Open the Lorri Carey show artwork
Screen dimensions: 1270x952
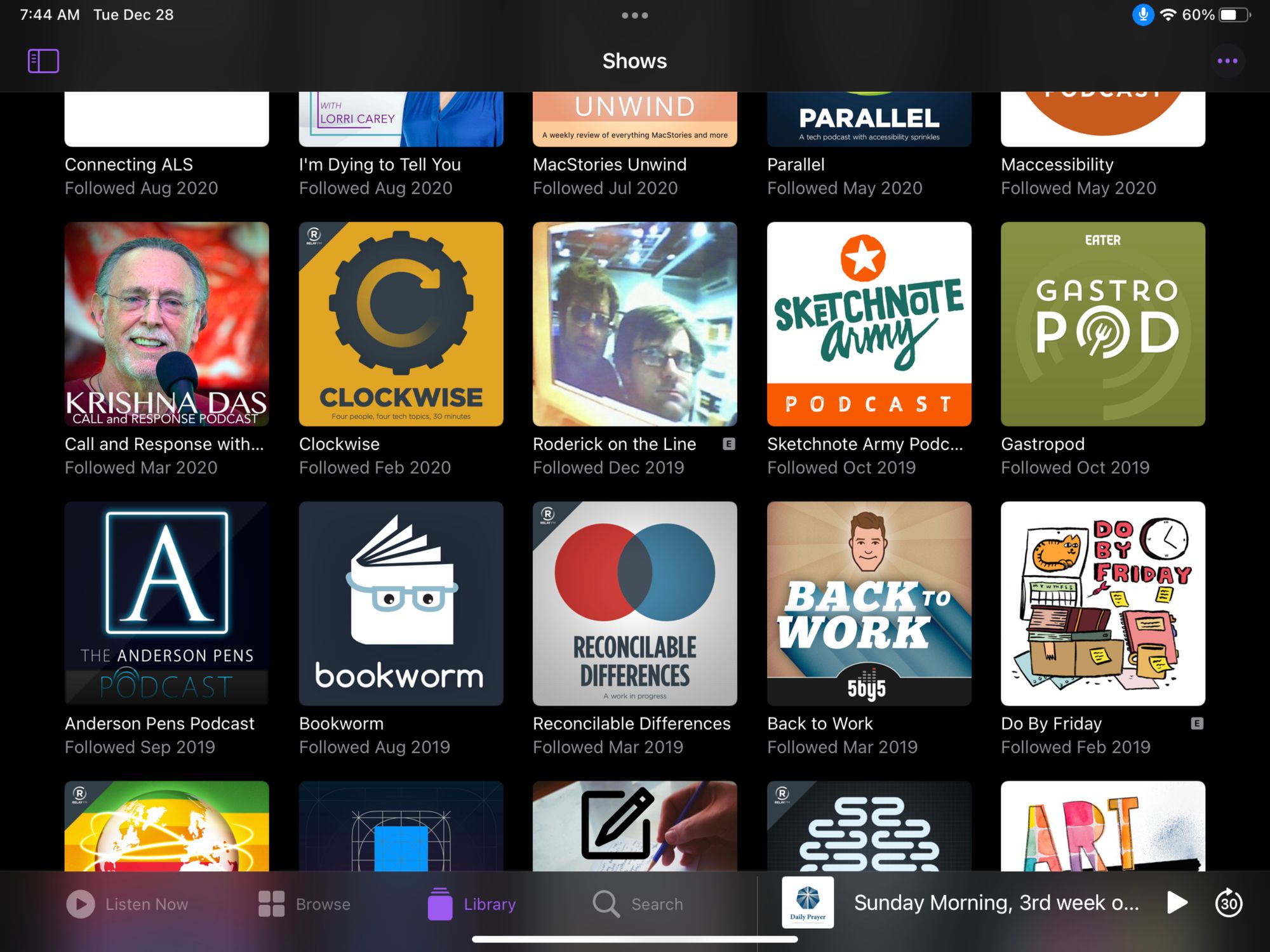(401, 119)
